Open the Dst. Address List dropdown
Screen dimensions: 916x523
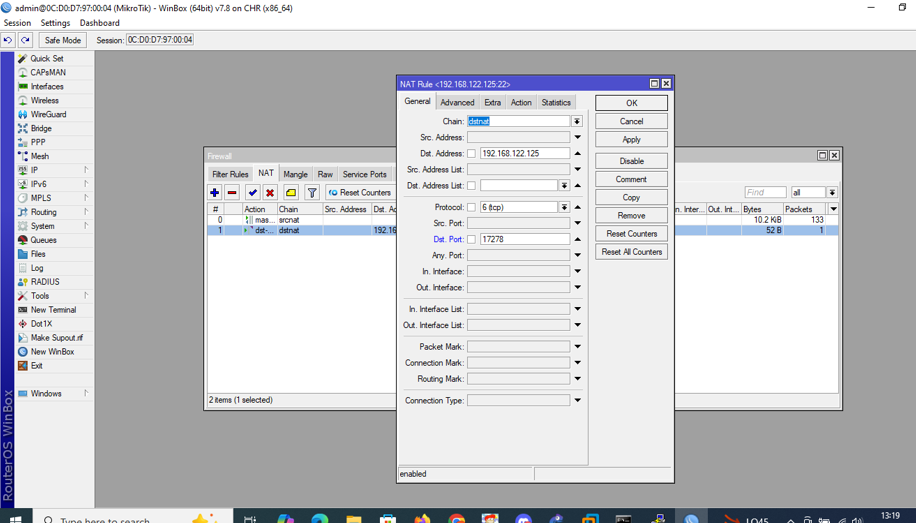564,186
